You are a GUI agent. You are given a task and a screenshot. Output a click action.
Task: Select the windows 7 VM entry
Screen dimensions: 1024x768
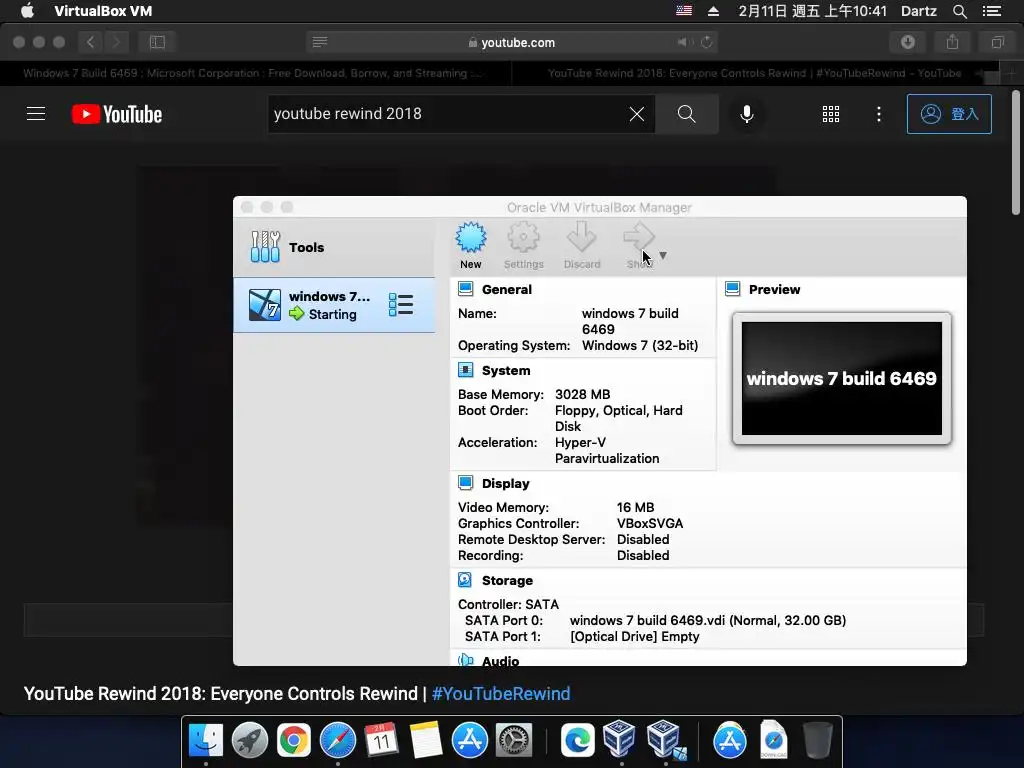pyautogui.click(x=334, y=305)
